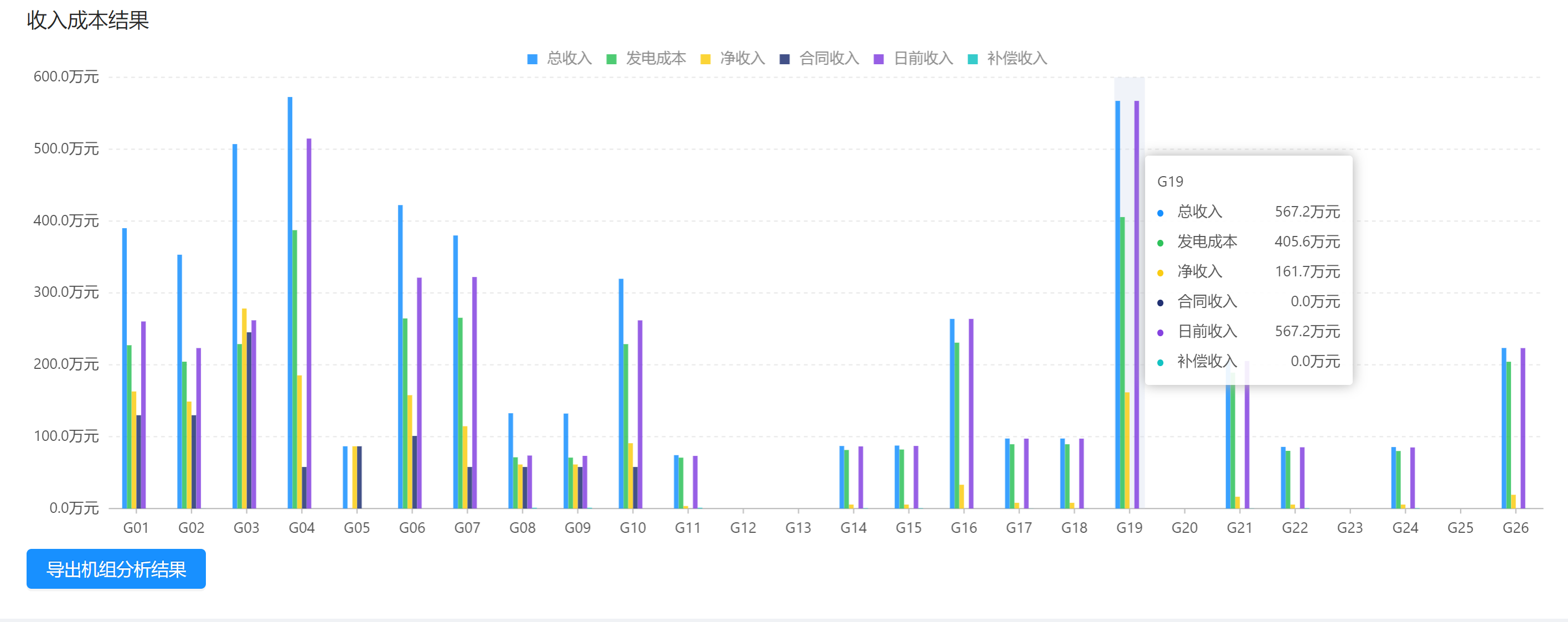Click the tooltip 净收入 value 161.7万元
Image resolution: width=1568 pixels, height=622 pixels.
(x=1307, y=272)
